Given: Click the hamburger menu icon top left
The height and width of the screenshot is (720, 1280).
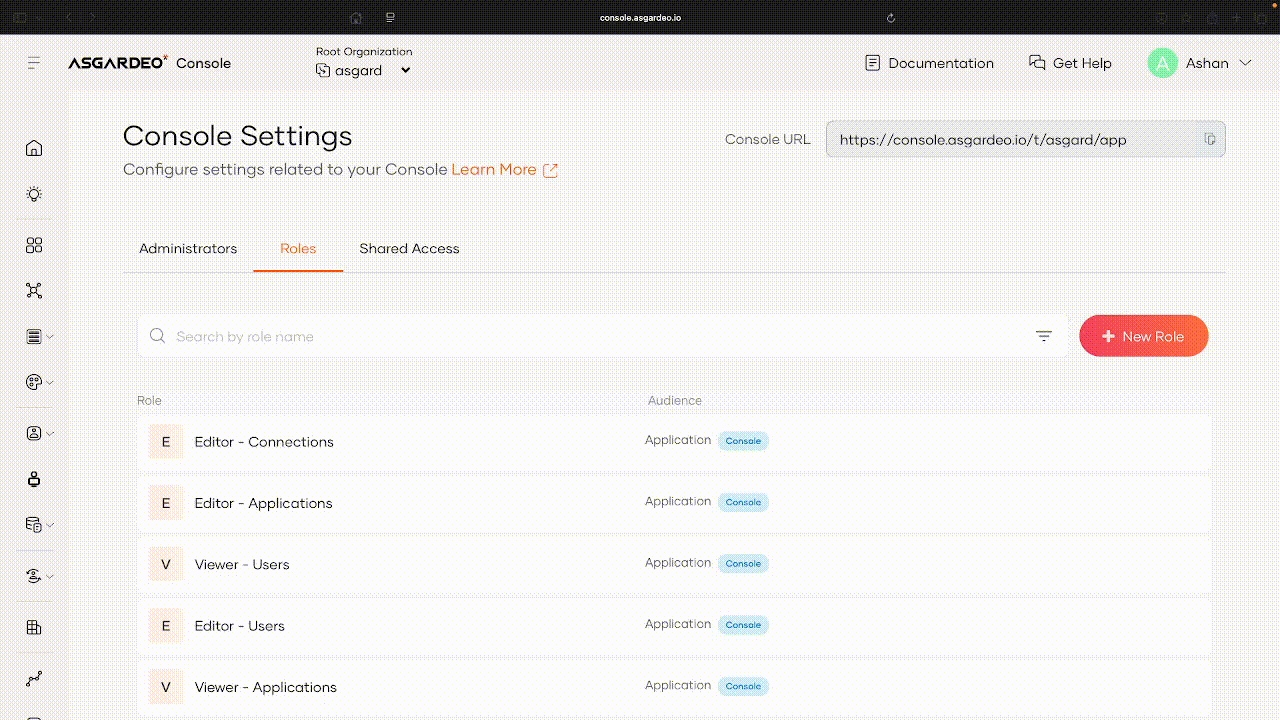Looking at the screenshot, I should coord(33,62).
